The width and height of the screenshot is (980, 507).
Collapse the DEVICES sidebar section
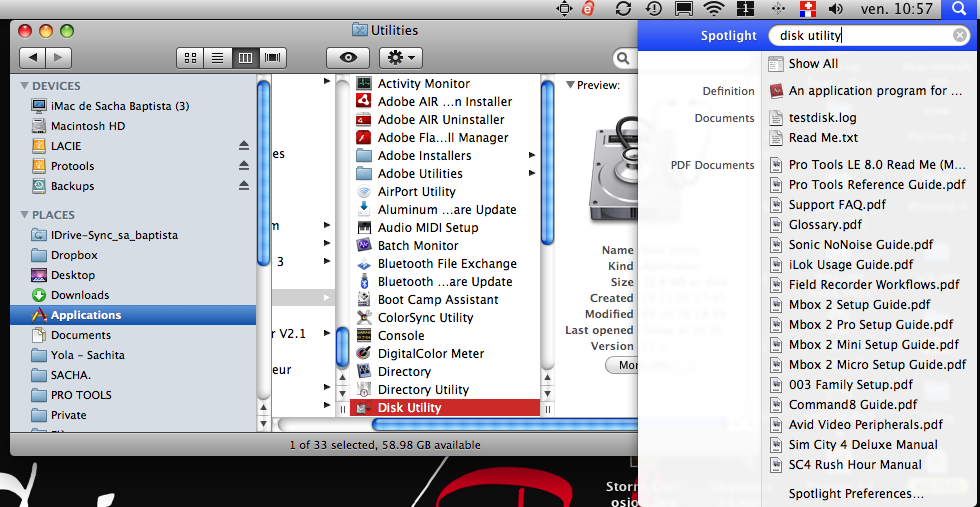pyautogui.click(x=24, y=86)
